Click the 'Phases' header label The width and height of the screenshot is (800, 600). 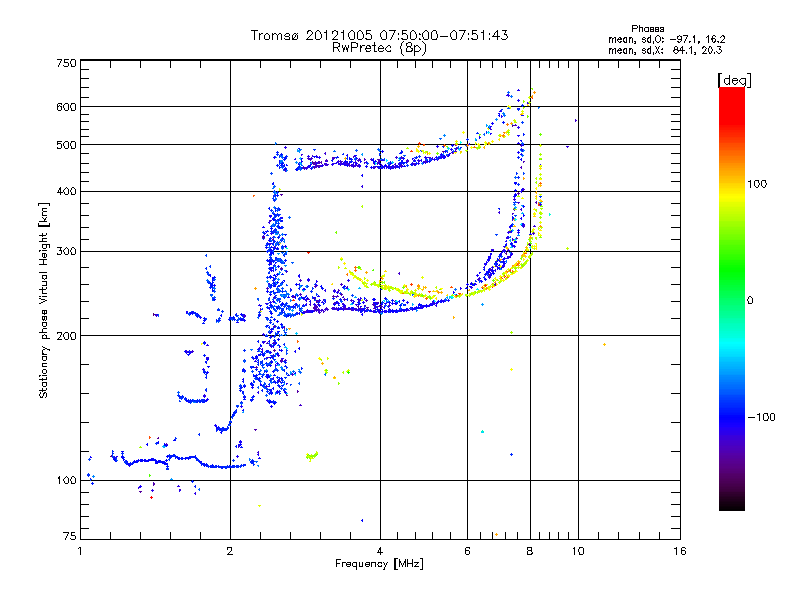pos(647,29)
